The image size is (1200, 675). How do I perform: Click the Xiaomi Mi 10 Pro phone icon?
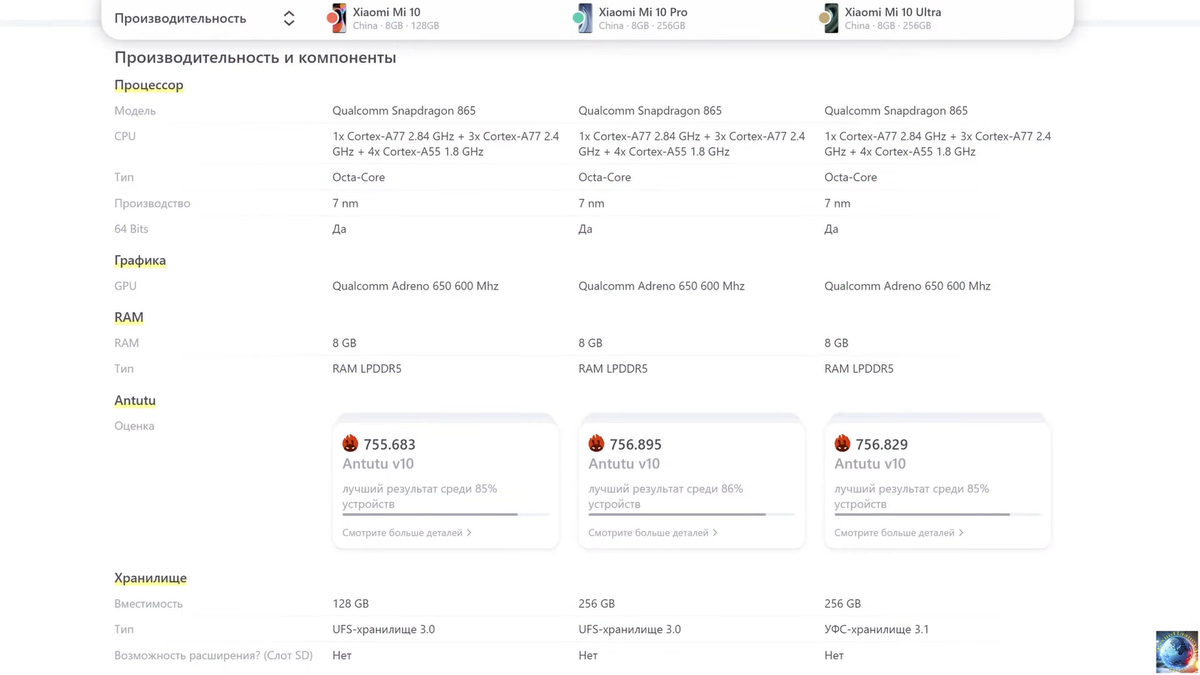(x=582, y=18)
